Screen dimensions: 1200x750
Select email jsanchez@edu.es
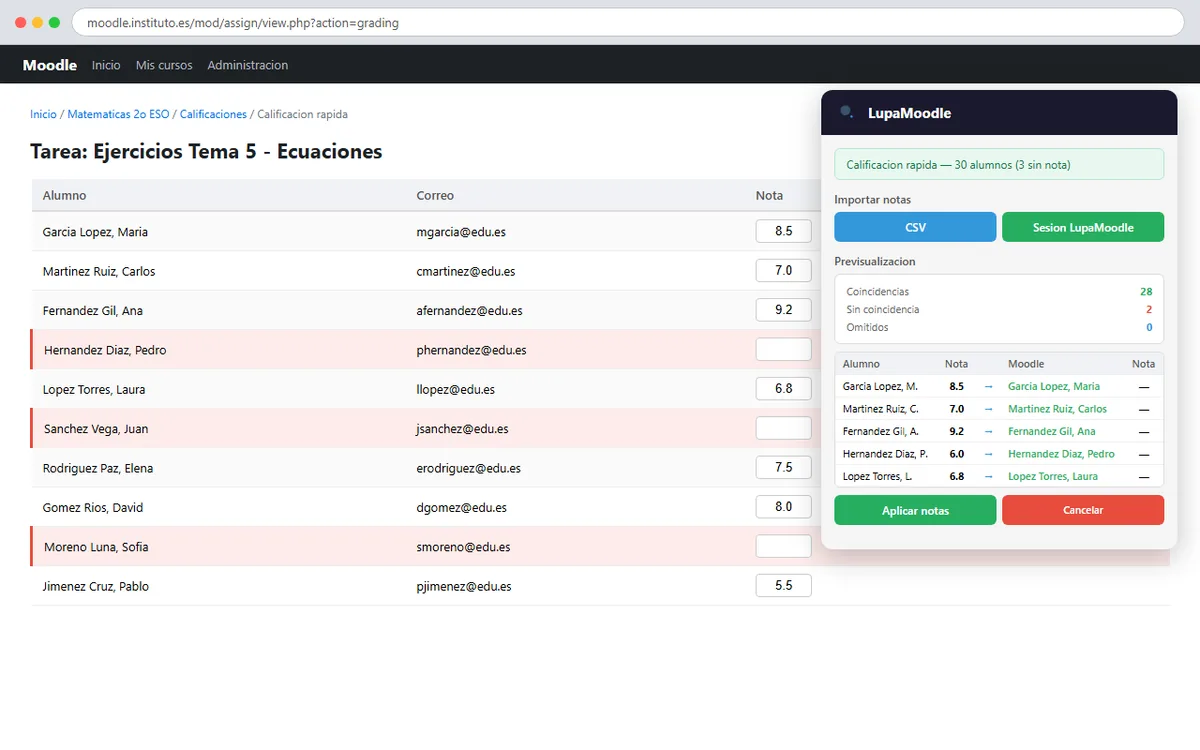(462, 429)
